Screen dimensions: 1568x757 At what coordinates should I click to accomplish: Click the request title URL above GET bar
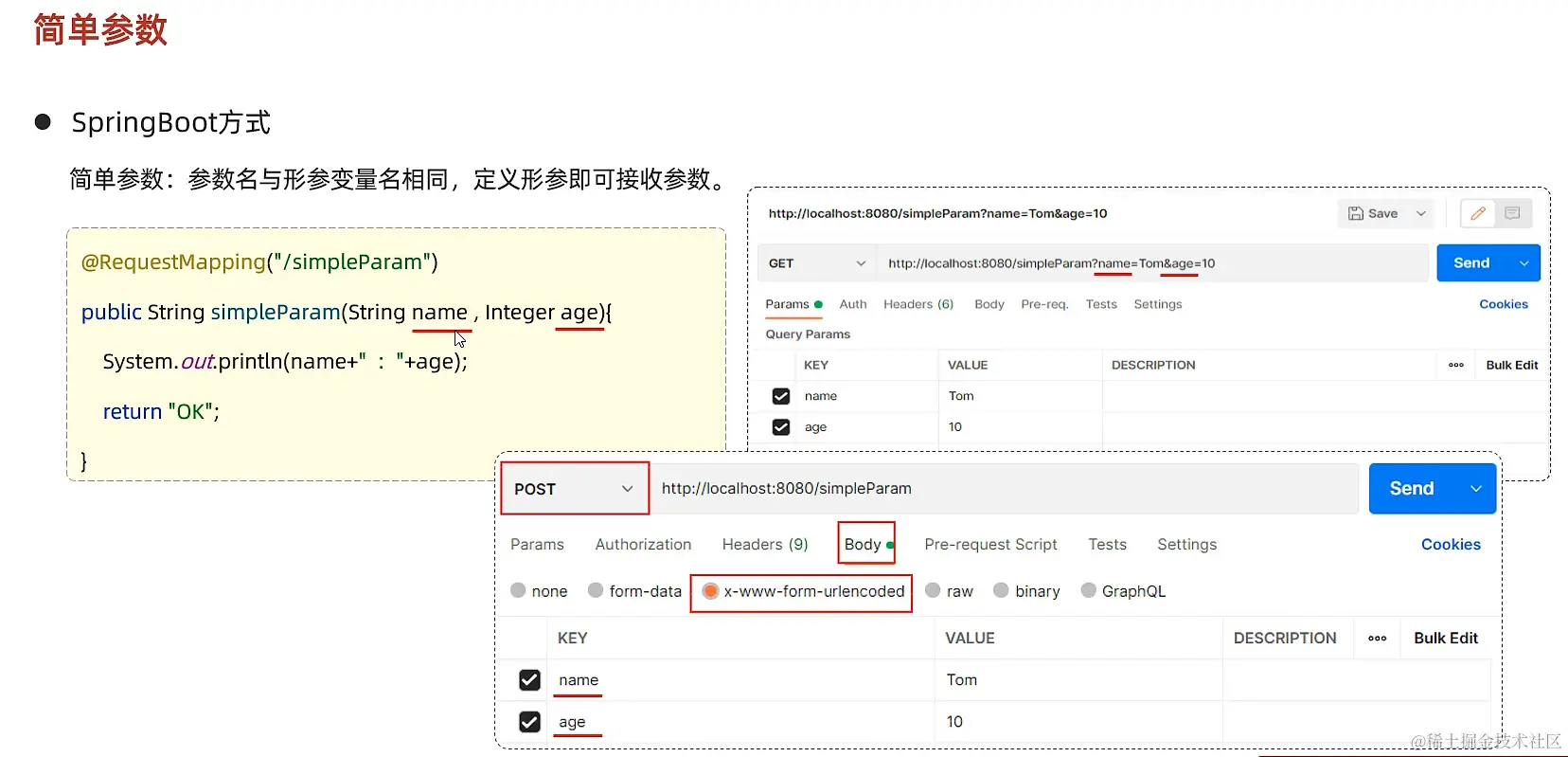(x=937, y=214)
